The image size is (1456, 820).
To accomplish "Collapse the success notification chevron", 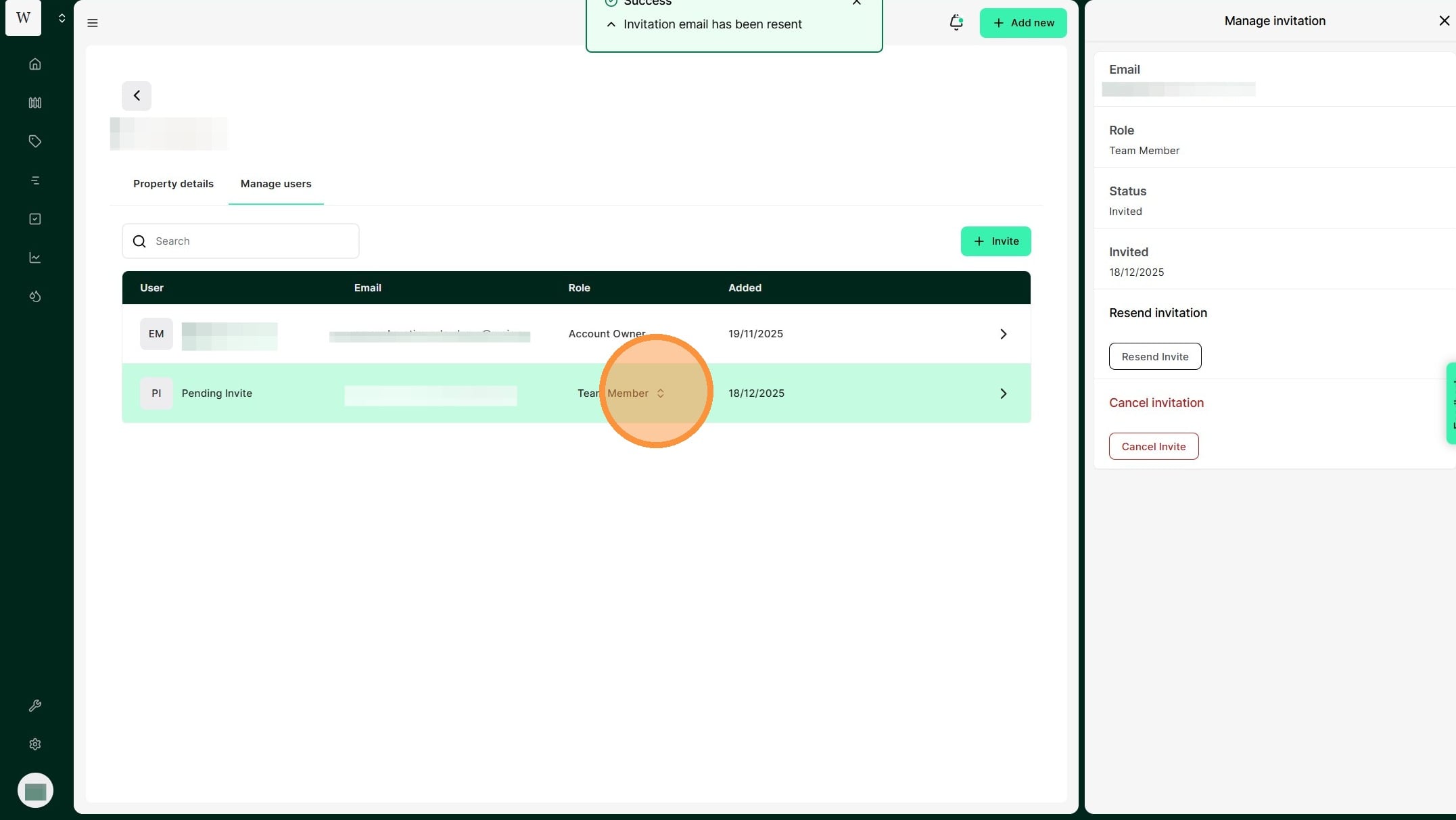I will [x=611, y=24].
